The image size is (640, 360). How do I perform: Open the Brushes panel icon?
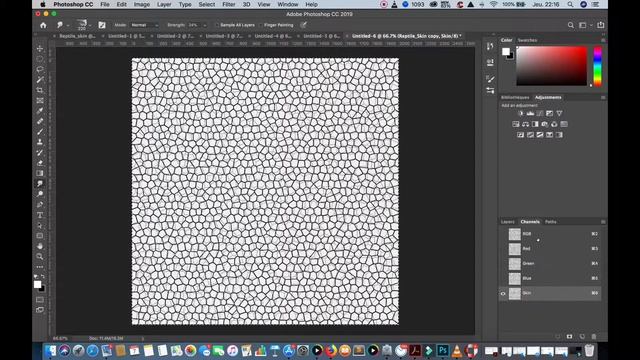click(490, 79)
